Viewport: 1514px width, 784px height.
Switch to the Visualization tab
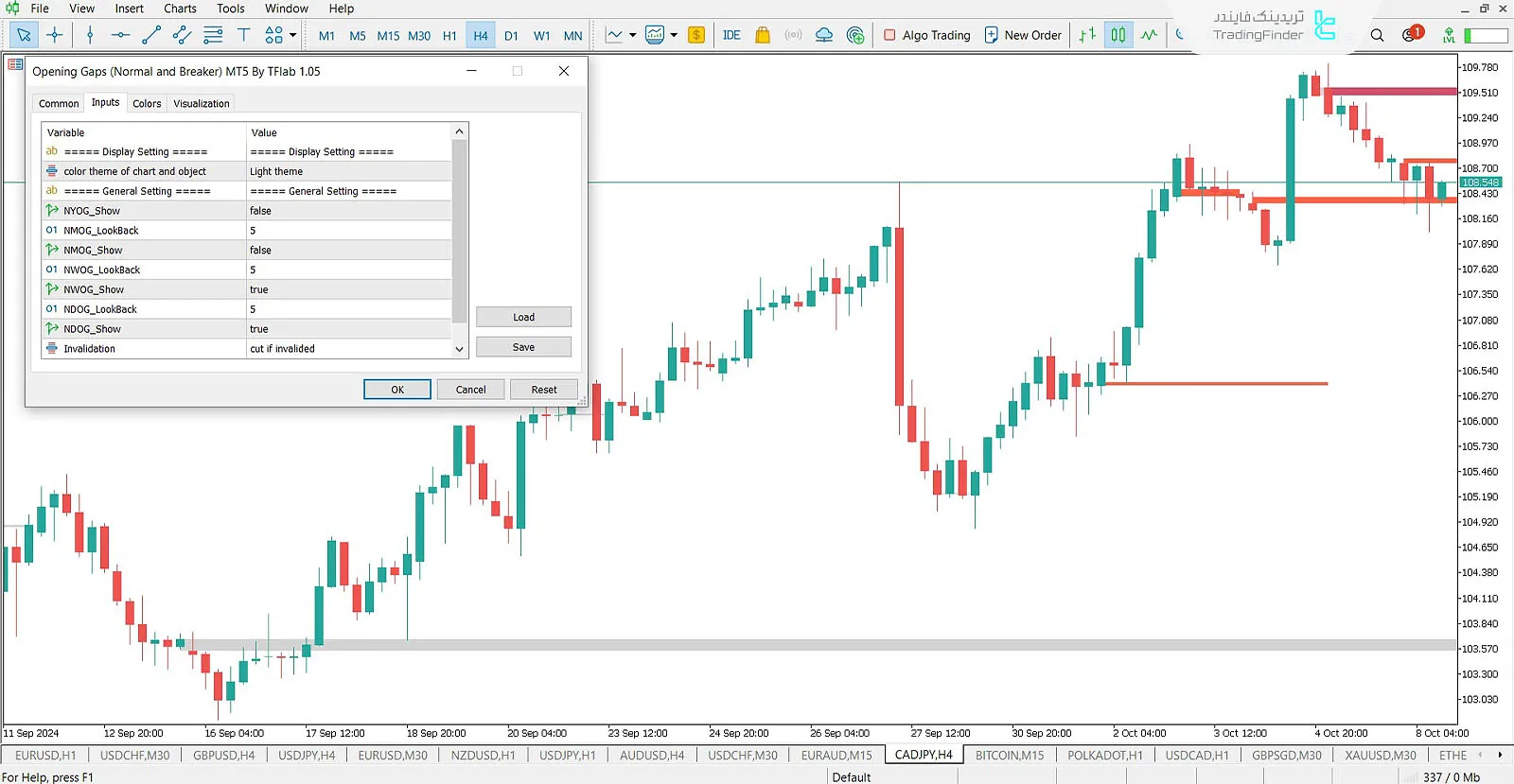[202, 103]
